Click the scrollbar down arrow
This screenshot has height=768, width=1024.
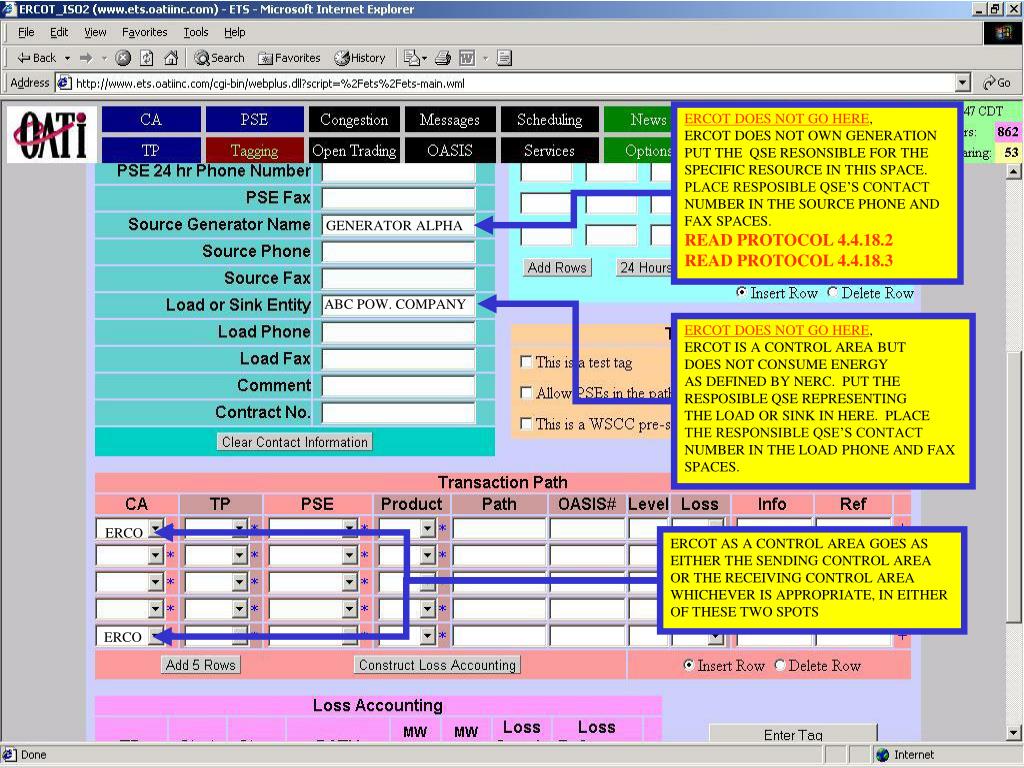pyautogui.click(x=1013, y=733)
